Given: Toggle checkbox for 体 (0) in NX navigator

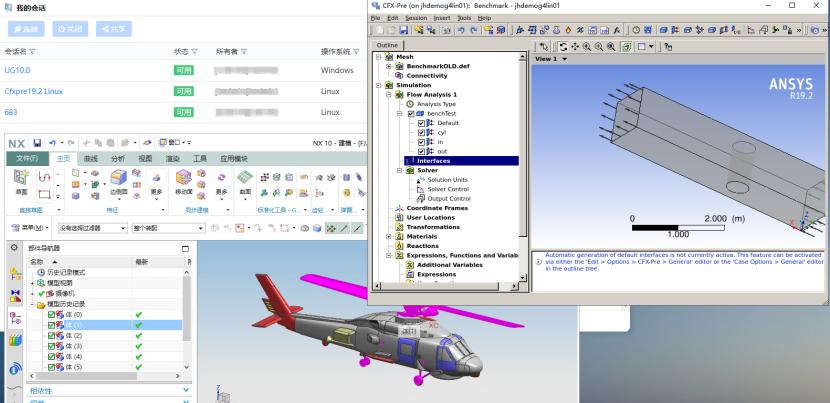Looking at the screenshot, I should click(51, 315).
